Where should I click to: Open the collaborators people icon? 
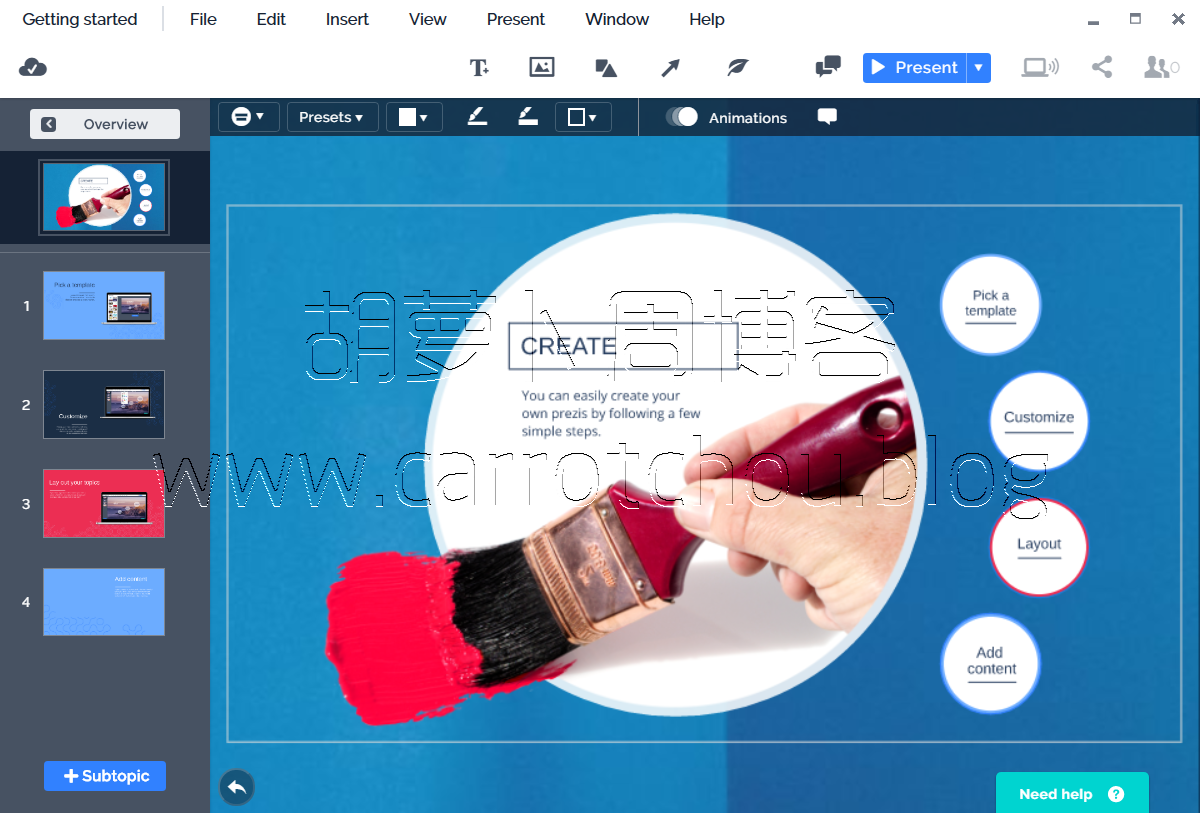(x=1161, y=67)
